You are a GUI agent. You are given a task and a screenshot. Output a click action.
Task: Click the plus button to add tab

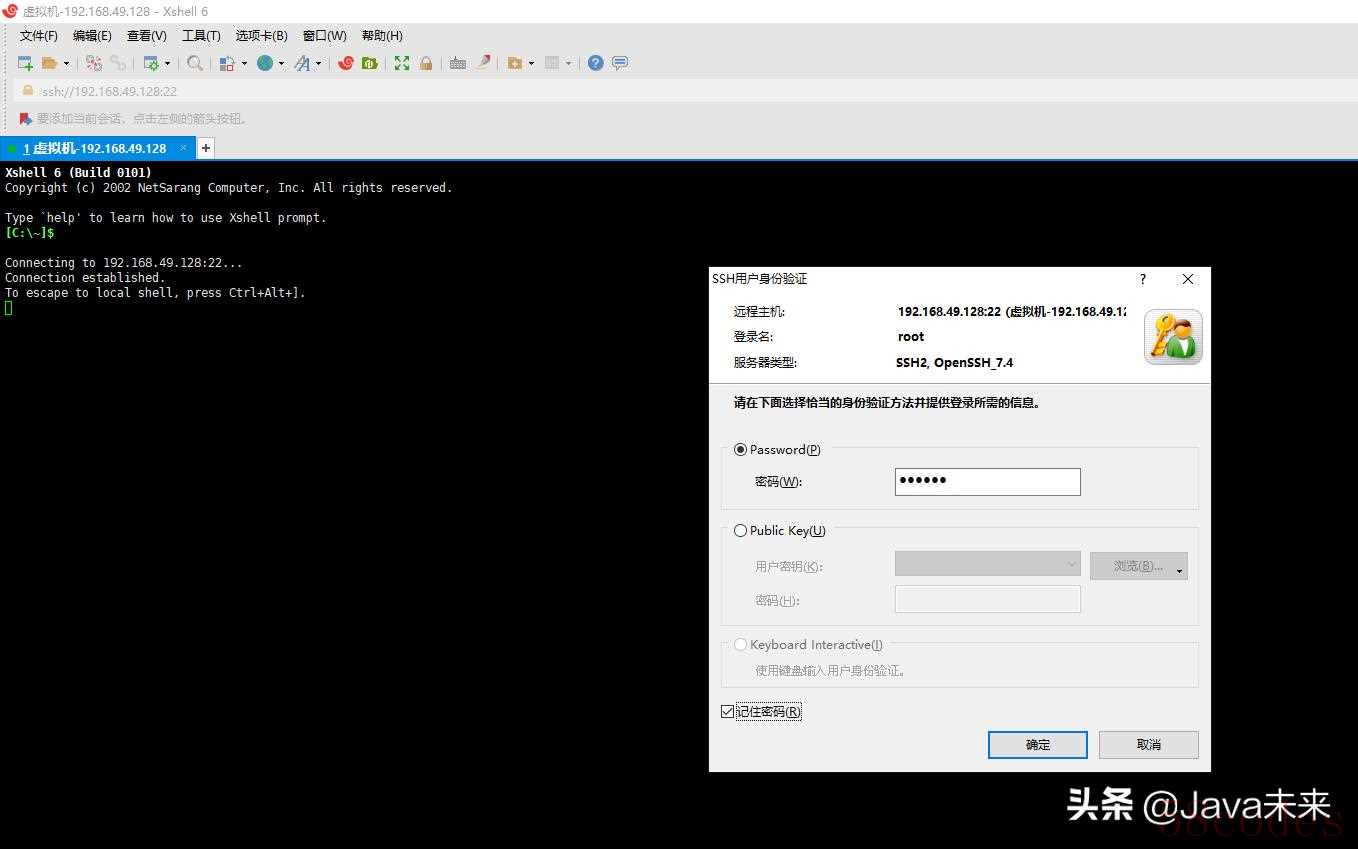point(205,148)
